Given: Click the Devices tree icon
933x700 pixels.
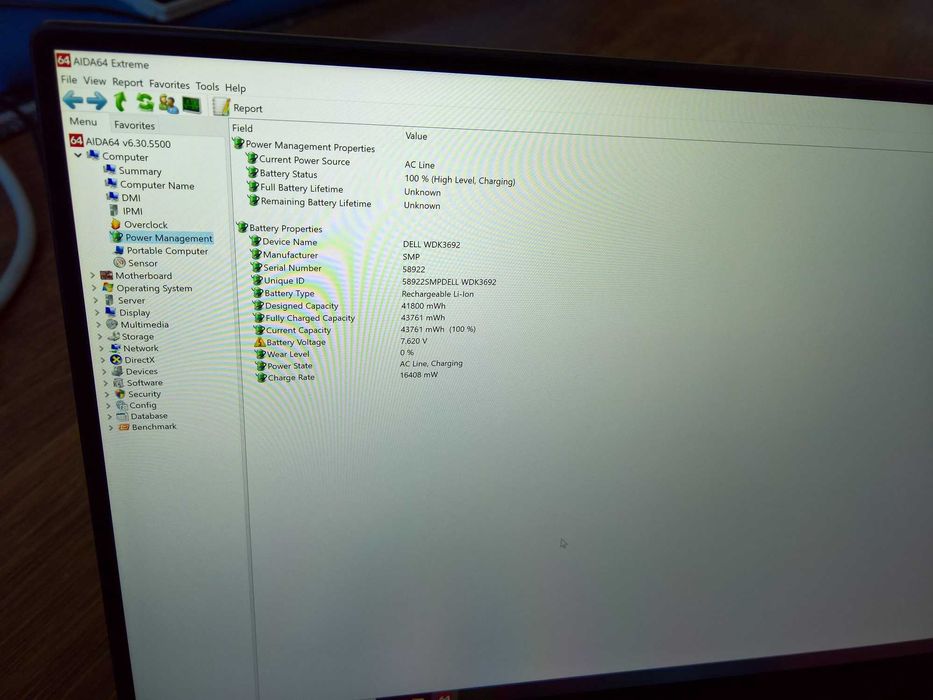Looking at the screenshot, I should [x=118, y=371].
